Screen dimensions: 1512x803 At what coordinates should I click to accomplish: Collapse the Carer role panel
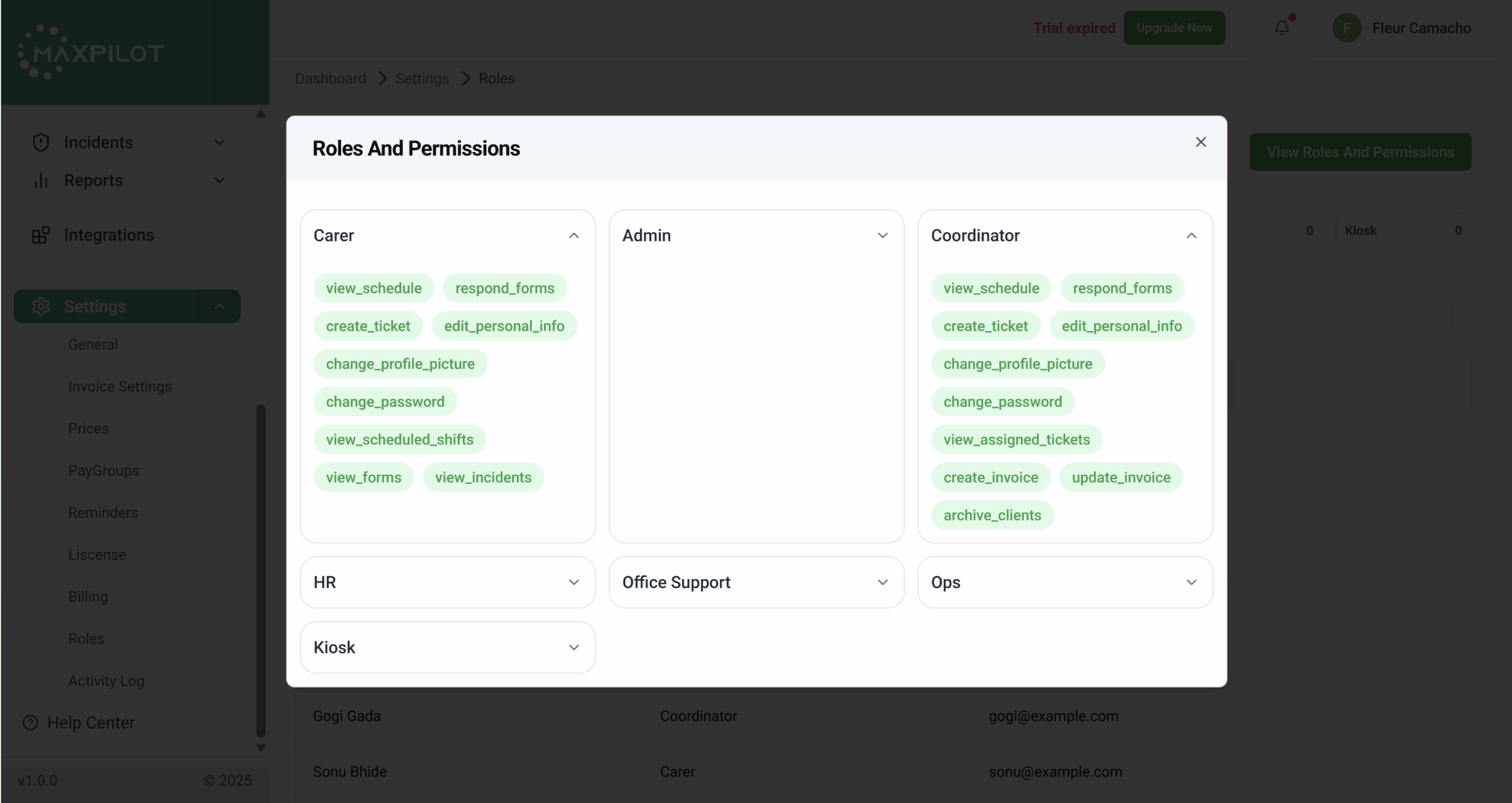(x=573, y=235)
